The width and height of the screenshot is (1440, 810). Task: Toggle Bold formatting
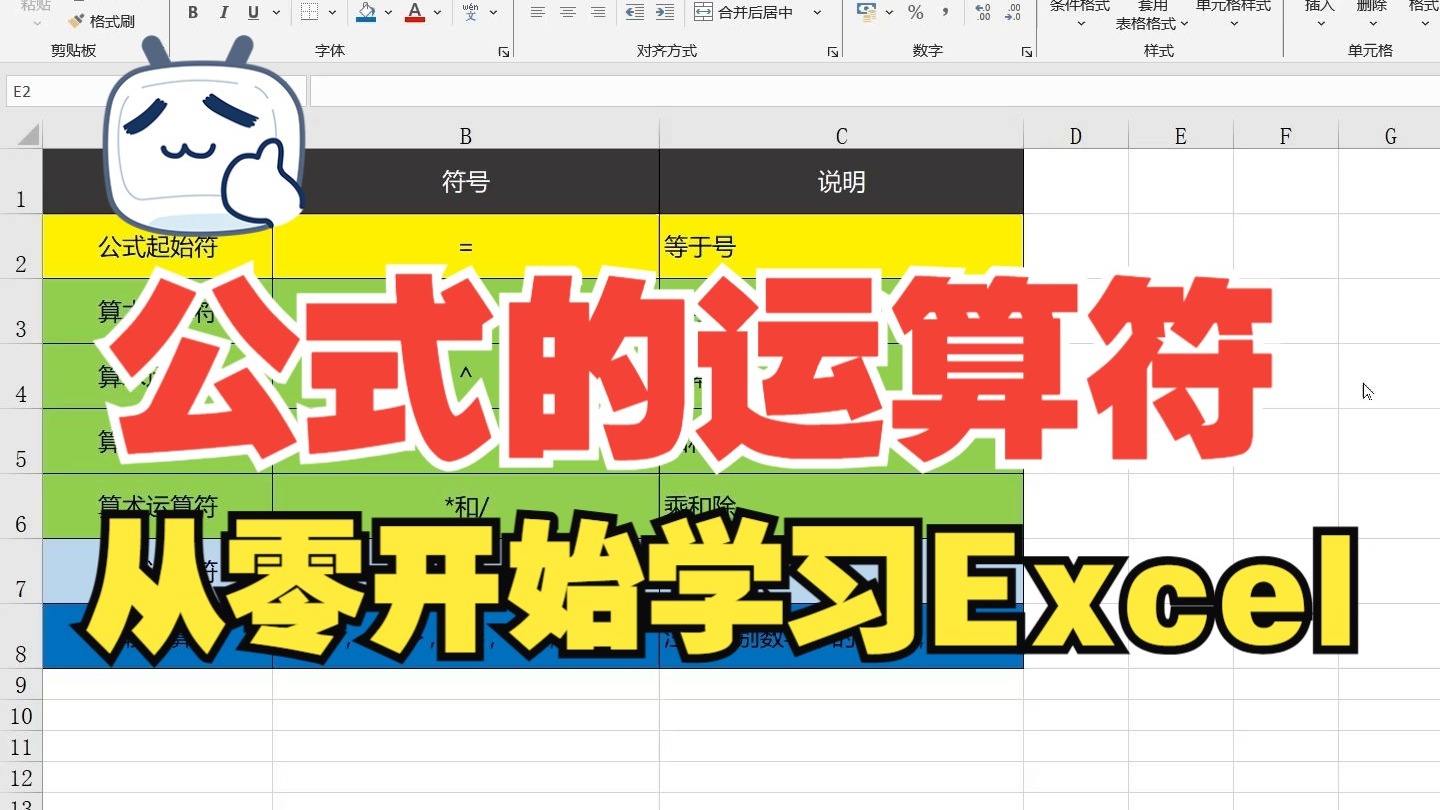(x=192, y=12)
